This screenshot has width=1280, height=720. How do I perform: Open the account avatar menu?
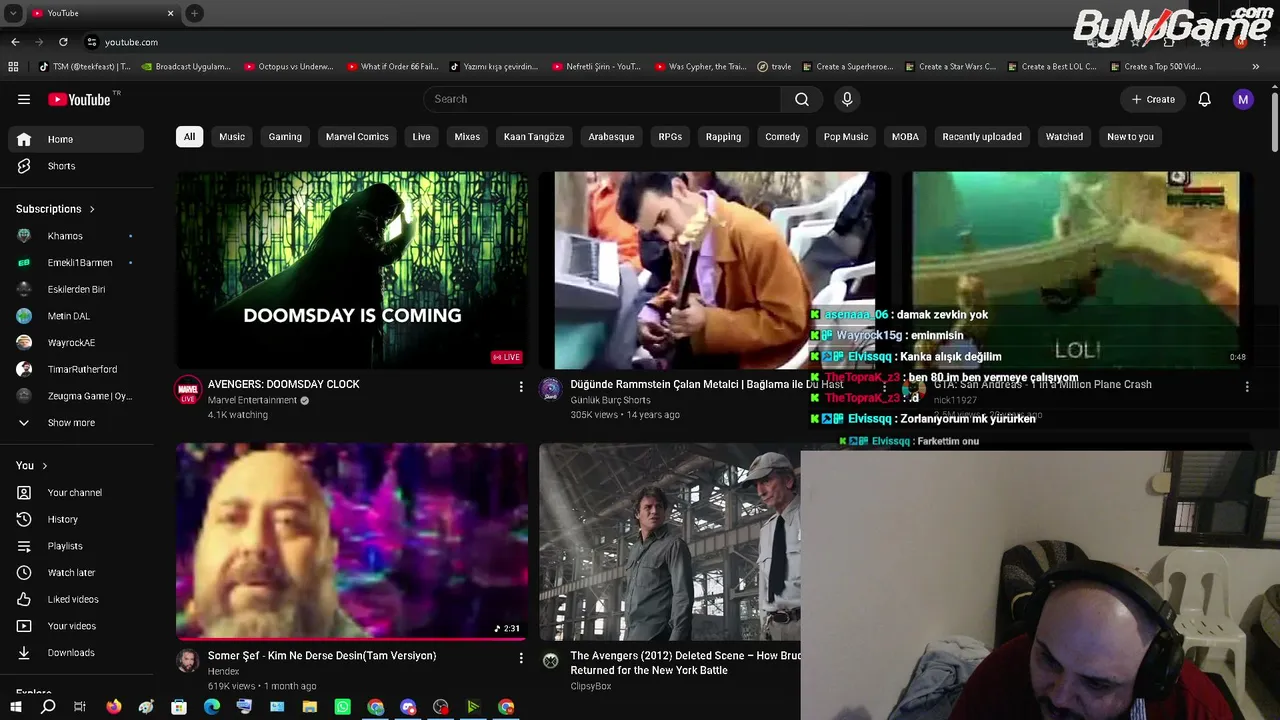tap(1243, 99)
